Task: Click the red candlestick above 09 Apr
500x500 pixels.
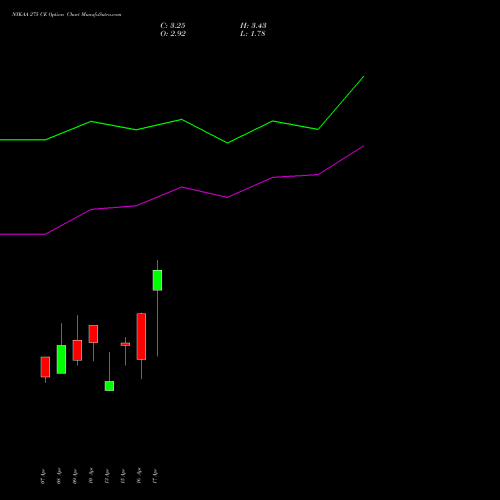Action: (x=77, y=350)
